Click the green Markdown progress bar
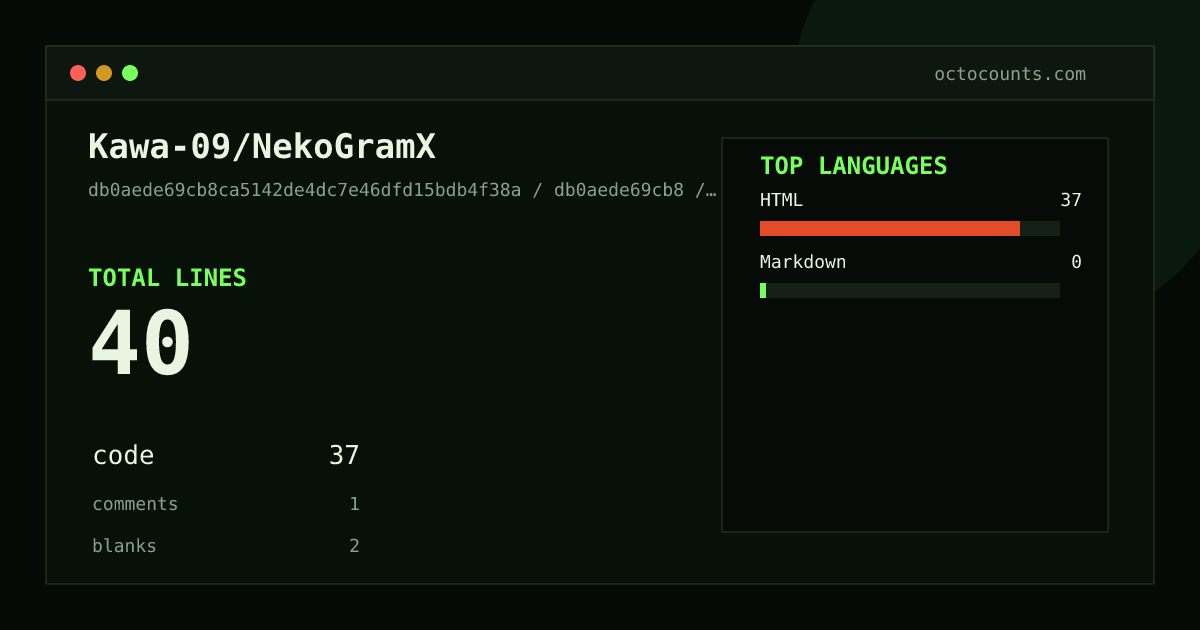The image size is (1200, 630). pos(763,290)
